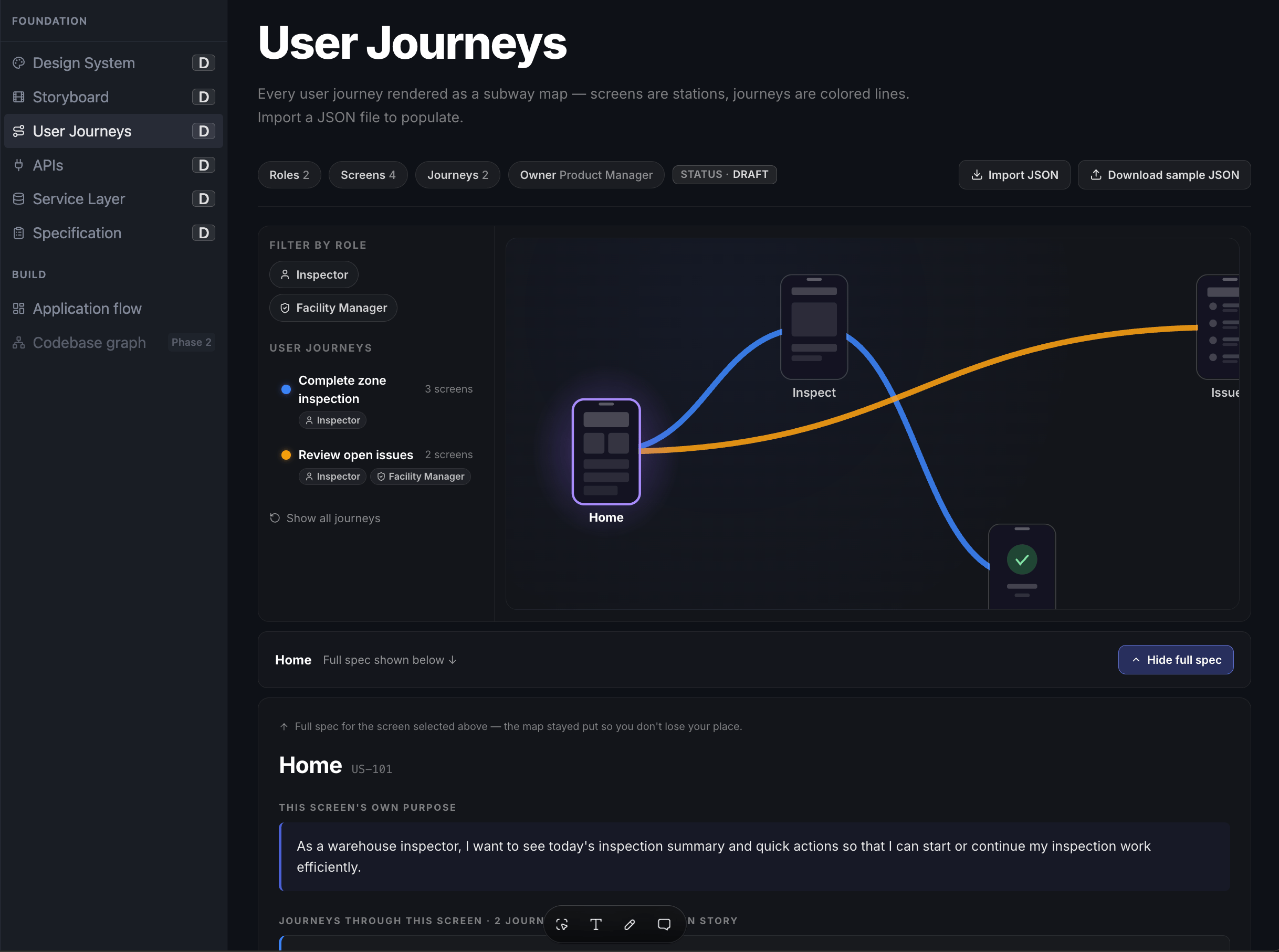Click the D badge beside Specification
Screen dimensions: 1279x952
204,233
